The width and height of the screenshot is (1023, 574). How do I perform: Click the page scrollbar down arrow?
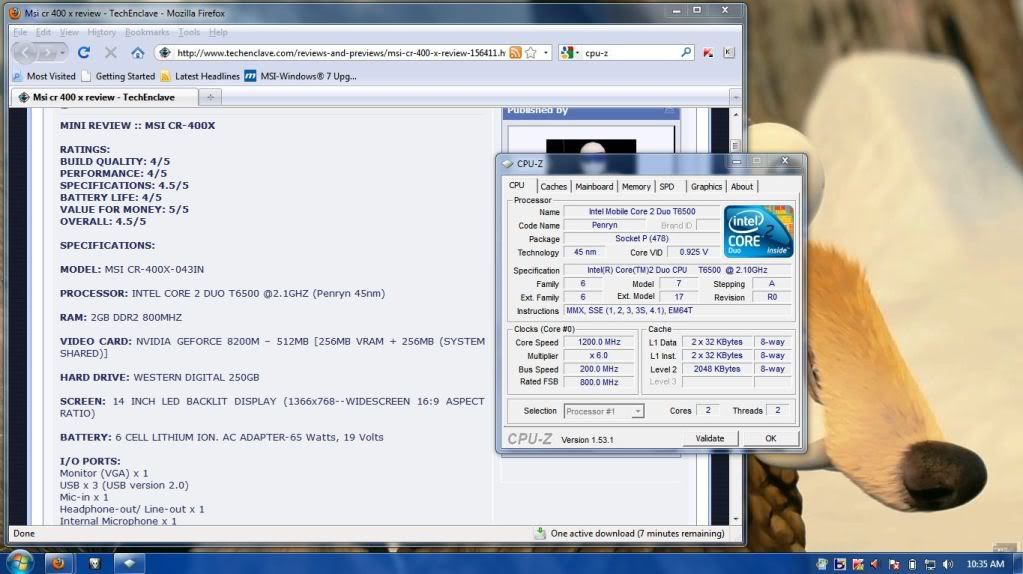coord(736,519)
